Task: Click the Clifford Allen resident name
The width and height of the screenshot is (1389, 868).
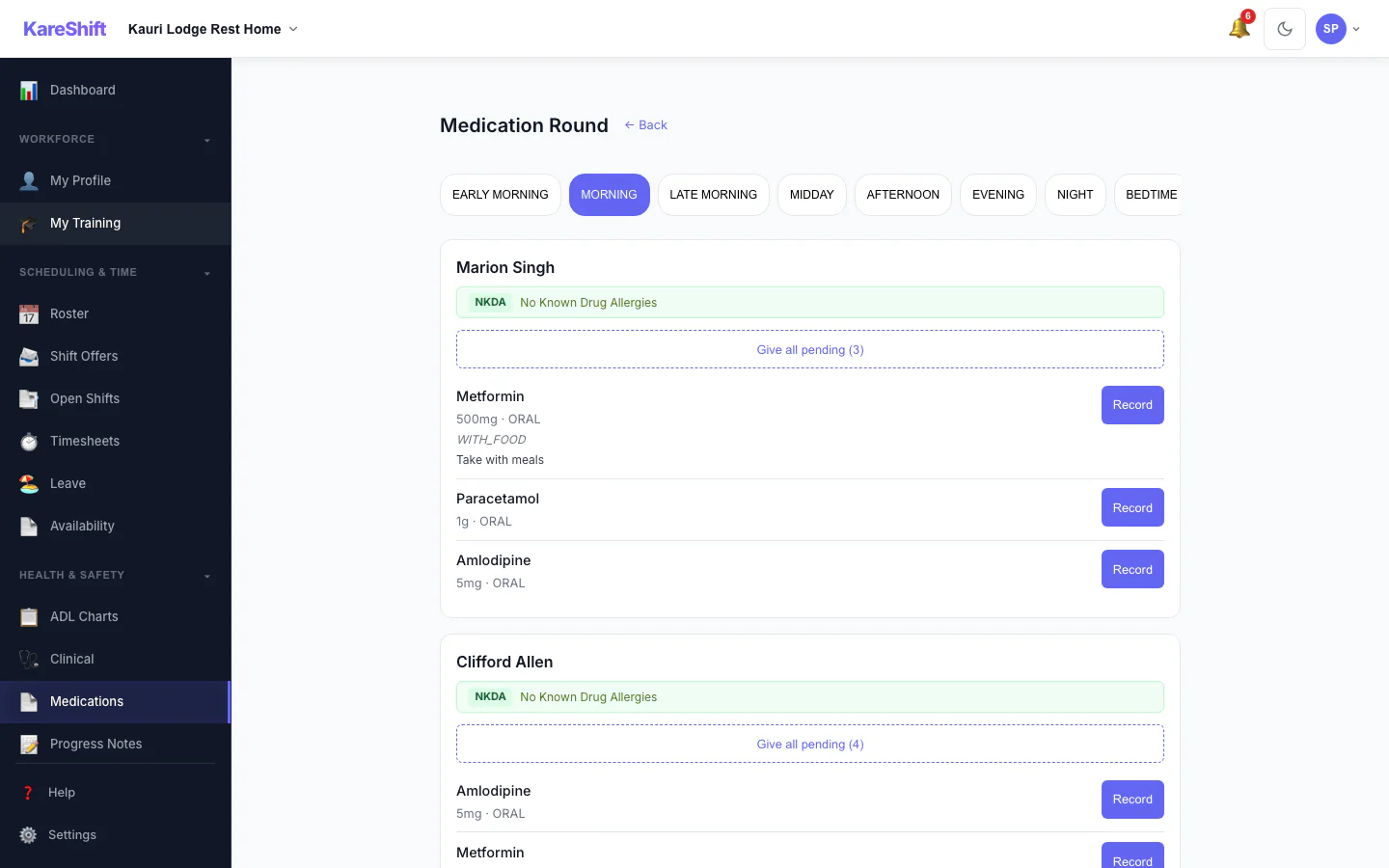Action: [504, 662]
